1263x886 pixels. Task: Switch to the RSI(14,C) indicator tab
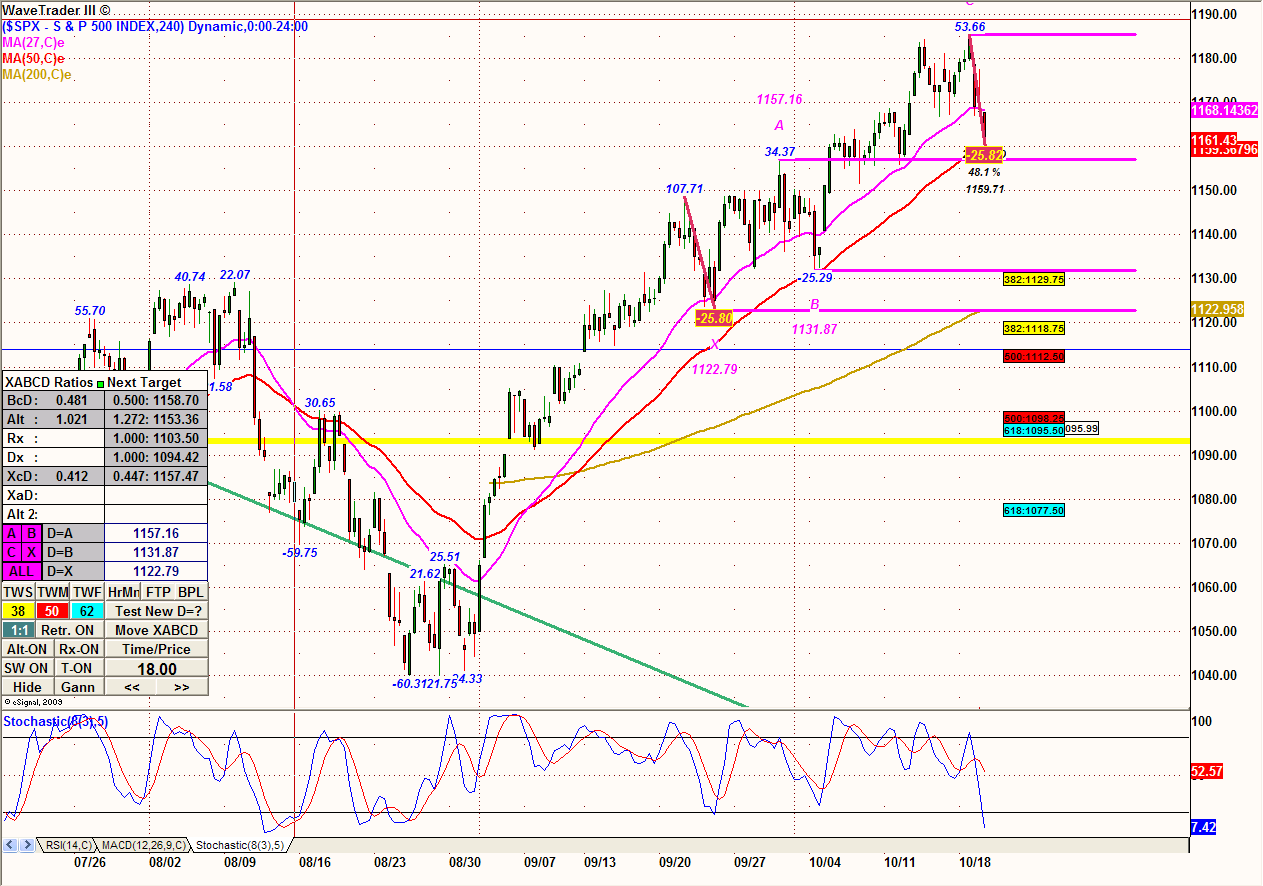68,846
